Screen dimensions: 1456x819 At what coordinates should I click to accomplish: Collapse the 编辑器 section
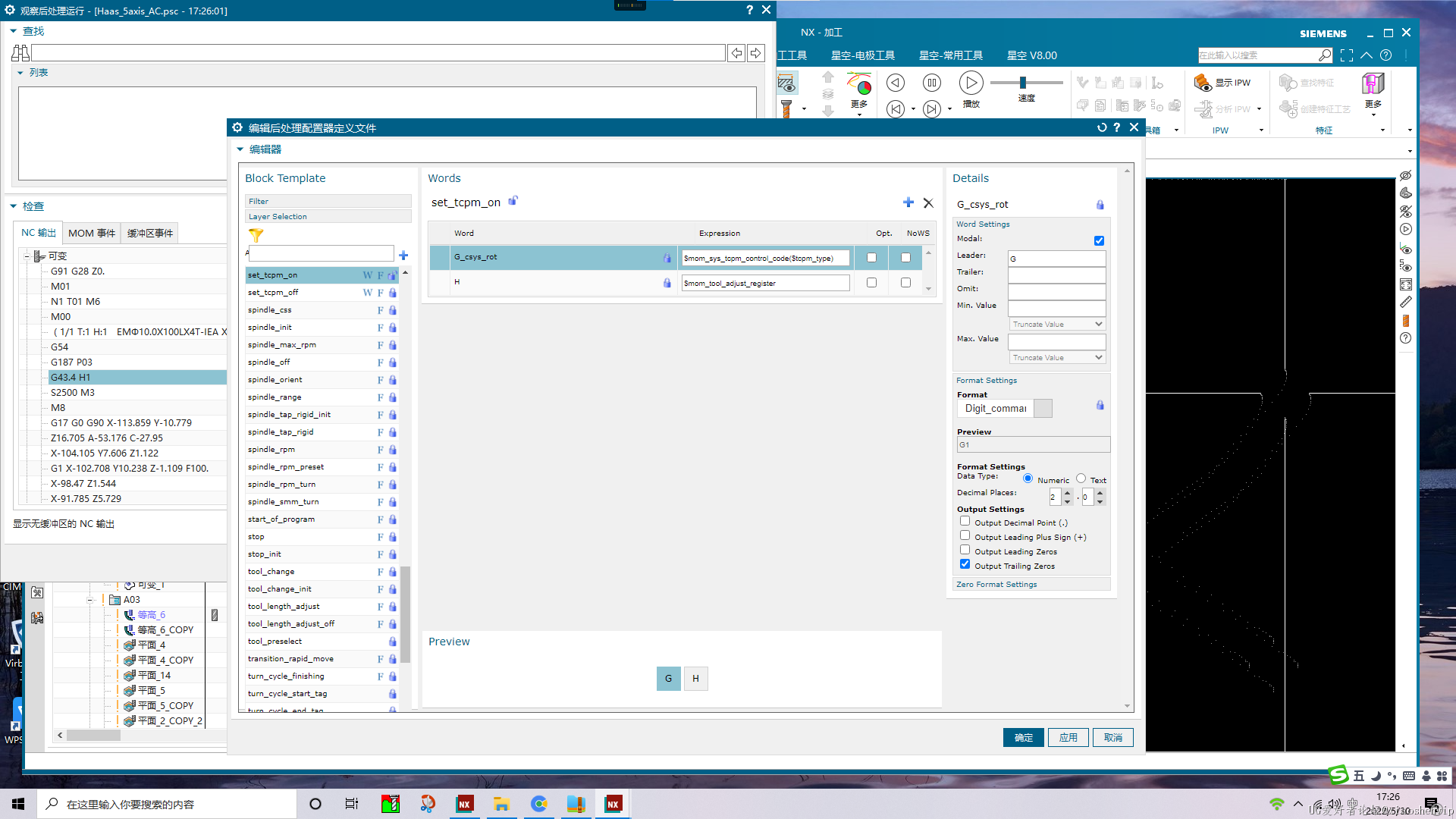coord(240,149)
